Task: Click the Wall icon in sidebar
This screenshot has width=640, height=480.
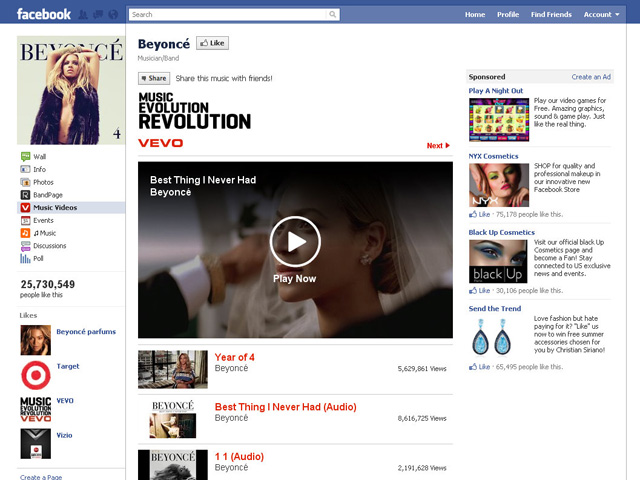Action: point(25,156)
